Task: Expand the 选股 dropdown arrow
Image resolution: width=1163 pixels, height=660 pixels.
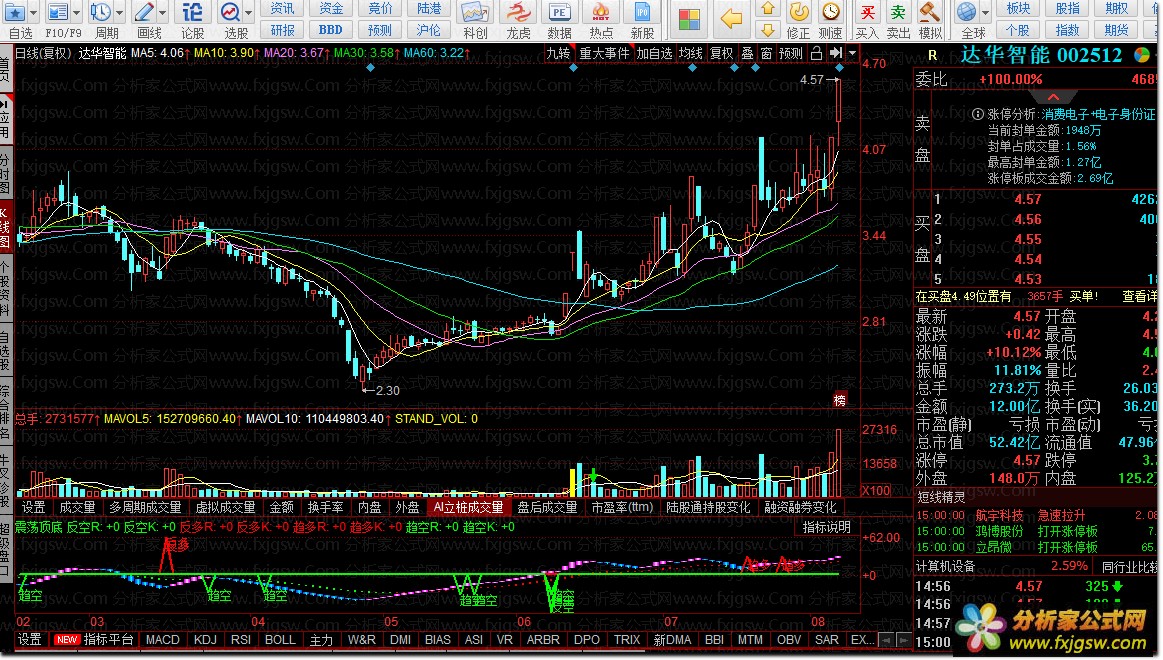Action: 248,13
